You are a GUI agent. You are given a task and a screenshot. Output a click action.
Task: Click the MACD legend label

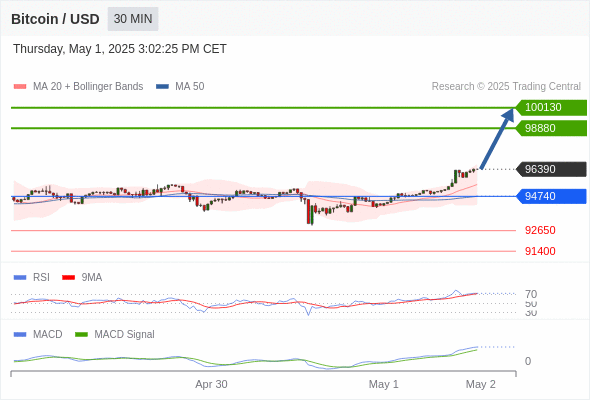coord(47,335)
